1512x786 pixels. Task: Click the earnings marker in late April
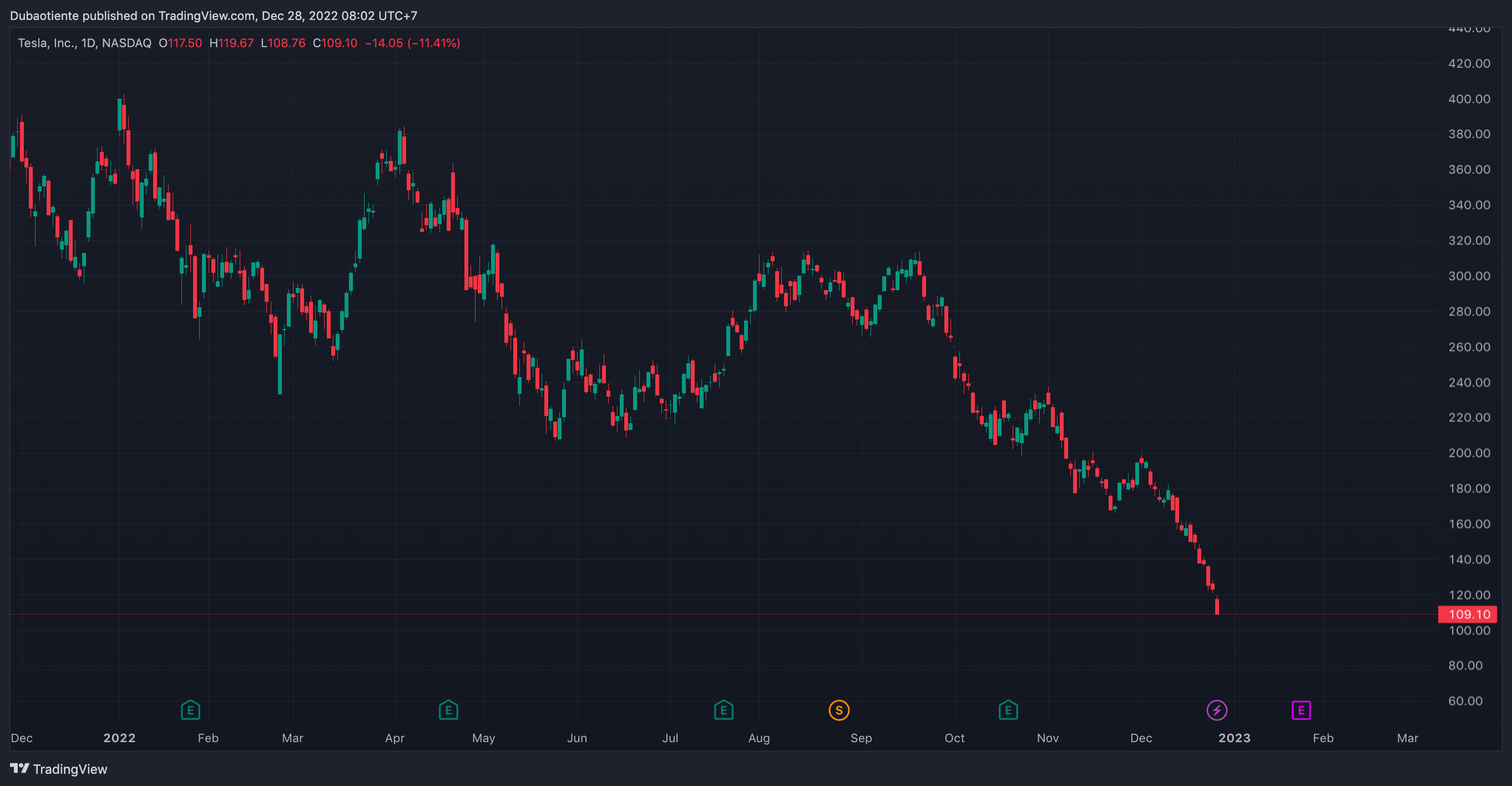click(x=448, y=710)
